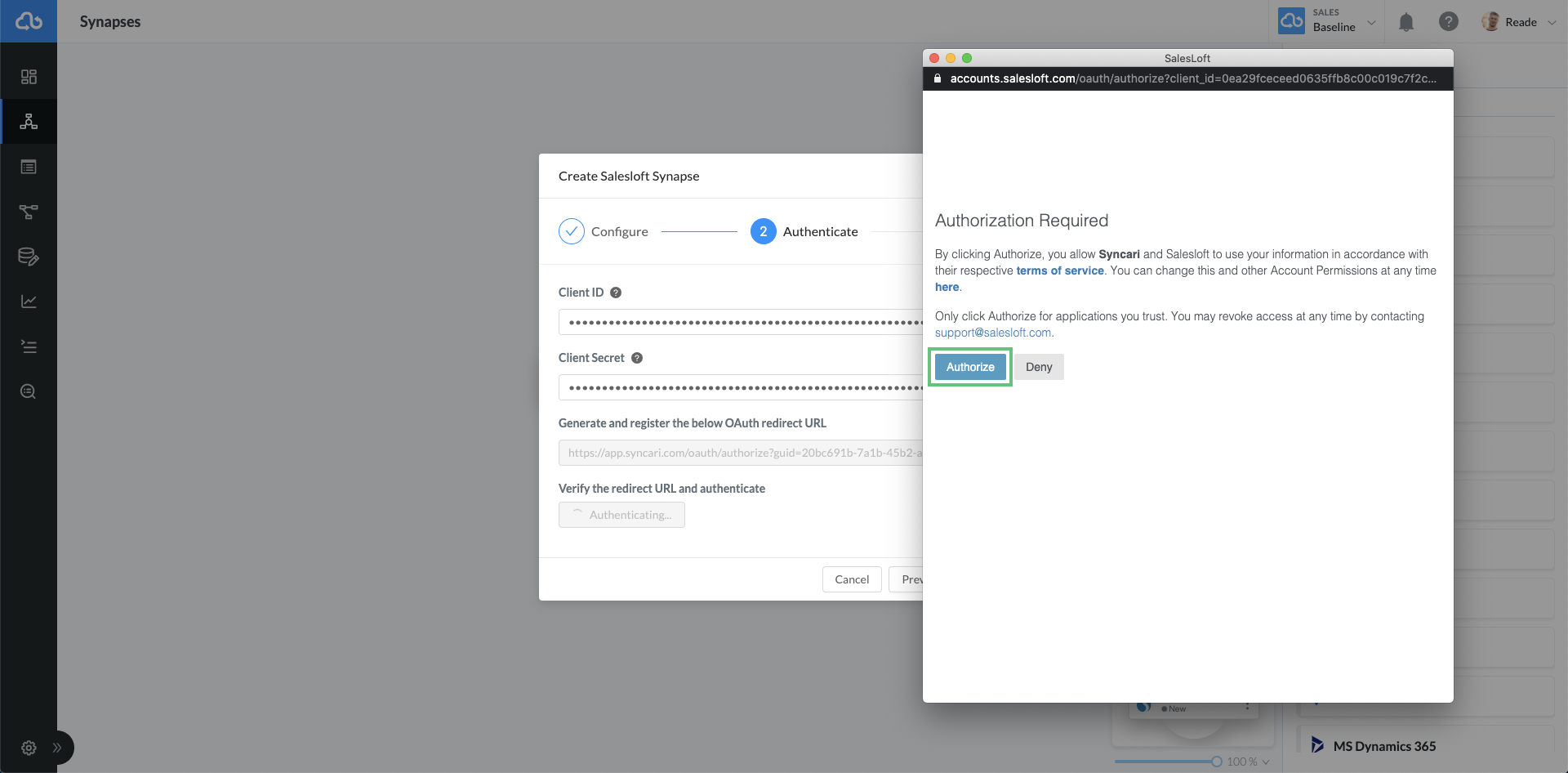Open the database edit icon in sidebar

[29, 257]
